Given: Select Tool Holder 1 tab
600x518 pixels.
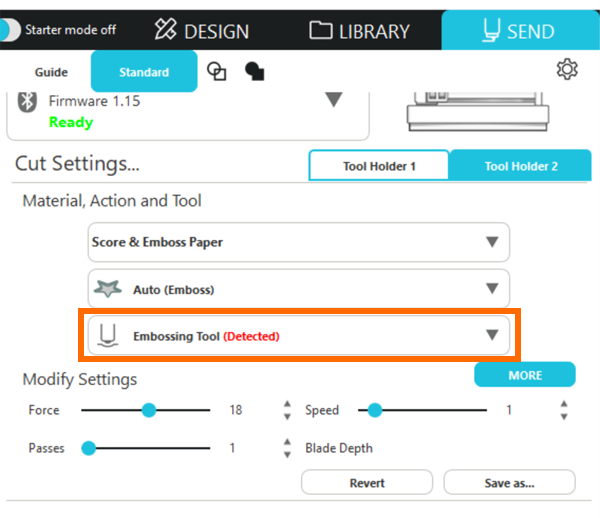Looking at the screenshot, I should point(379,166).
